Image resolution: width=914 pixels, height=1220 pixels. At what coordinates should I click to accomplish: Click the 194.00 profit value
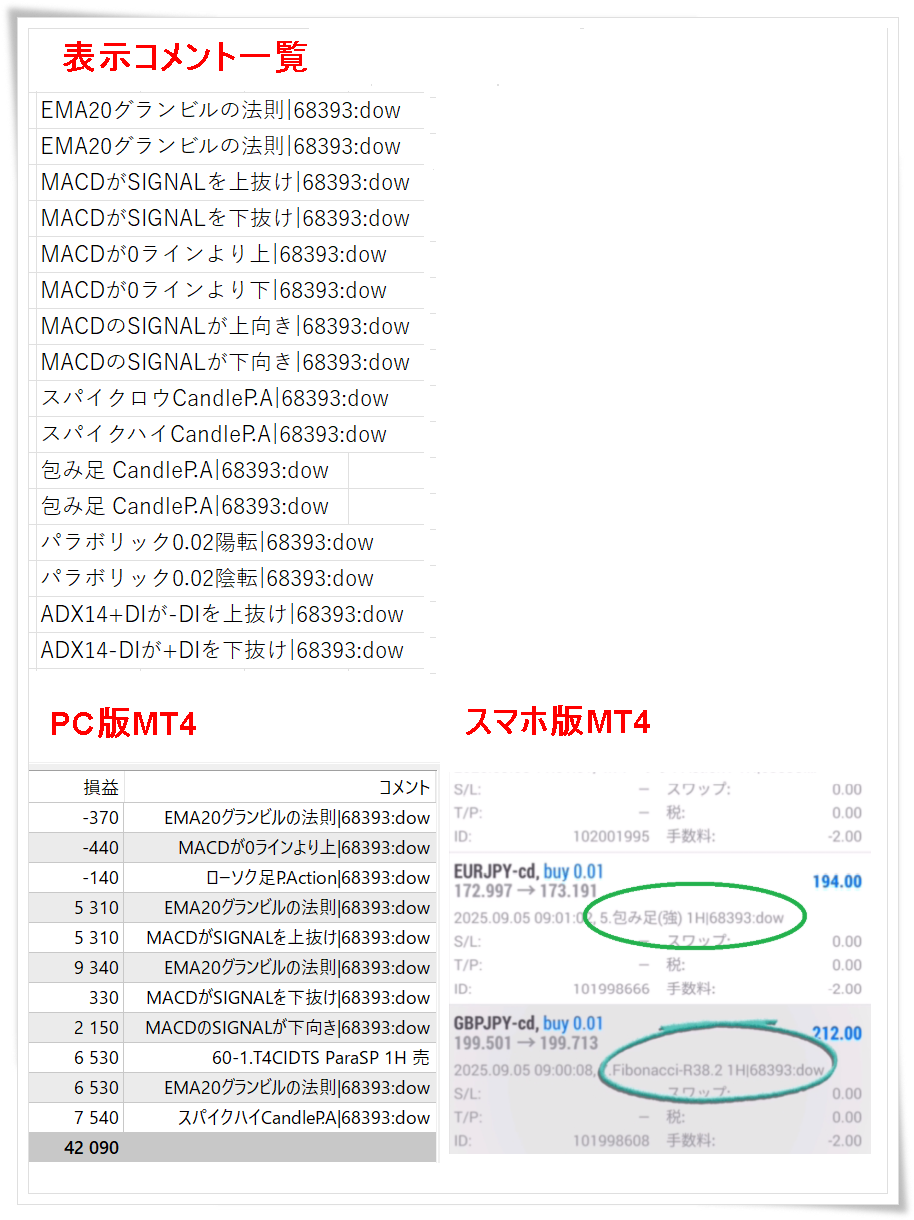837,882
